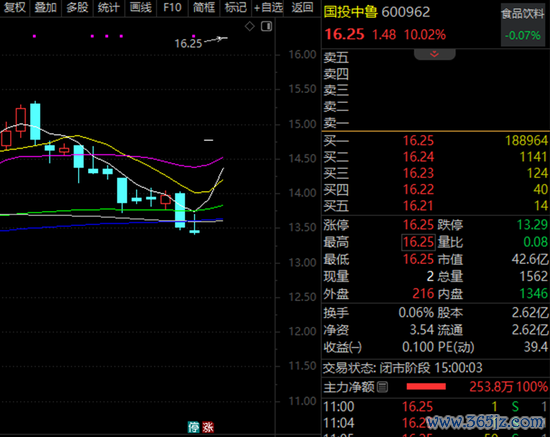Select the 多股 toolbar item
Viewport: 550px width, 437px height.
tap(77, 7)
